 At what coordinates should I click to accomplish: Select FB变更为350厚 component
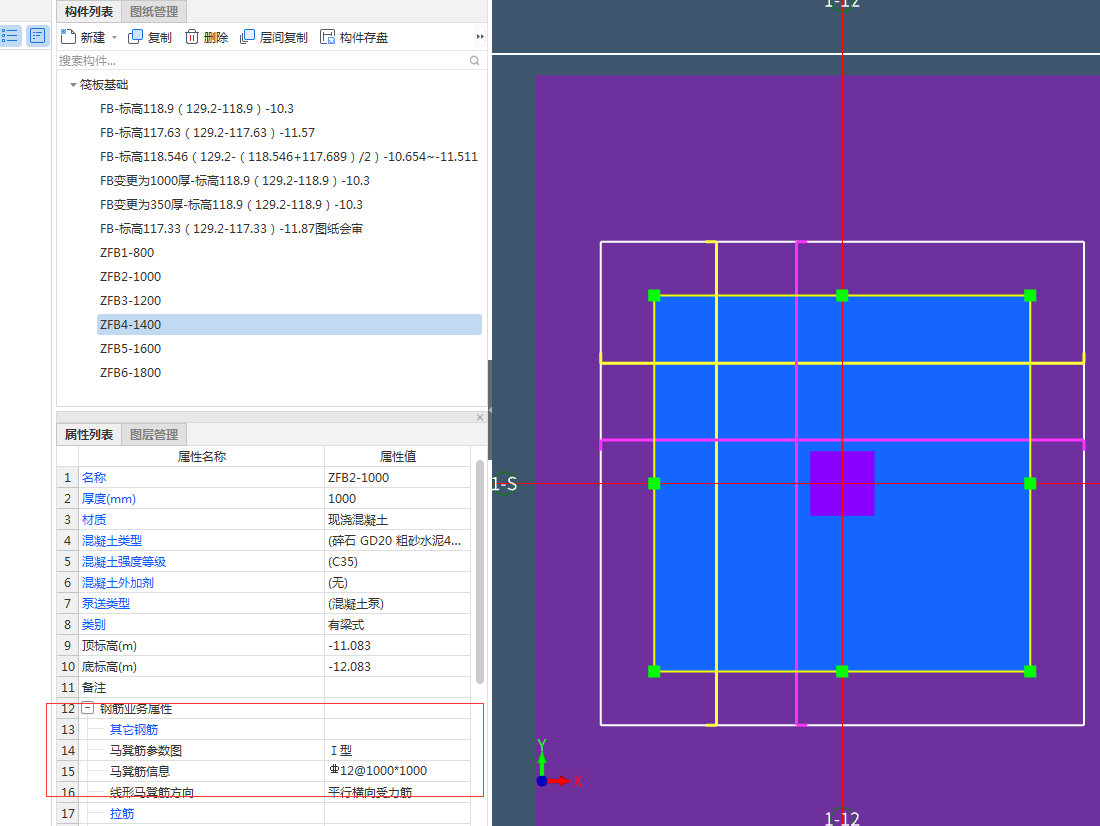coord(231,204)
